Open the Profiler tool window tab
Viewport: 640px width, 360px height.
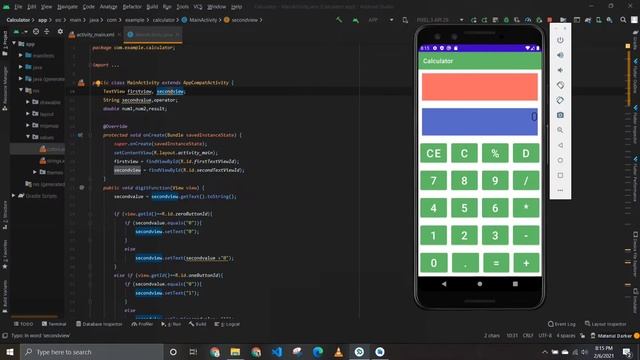click(142, 324)
